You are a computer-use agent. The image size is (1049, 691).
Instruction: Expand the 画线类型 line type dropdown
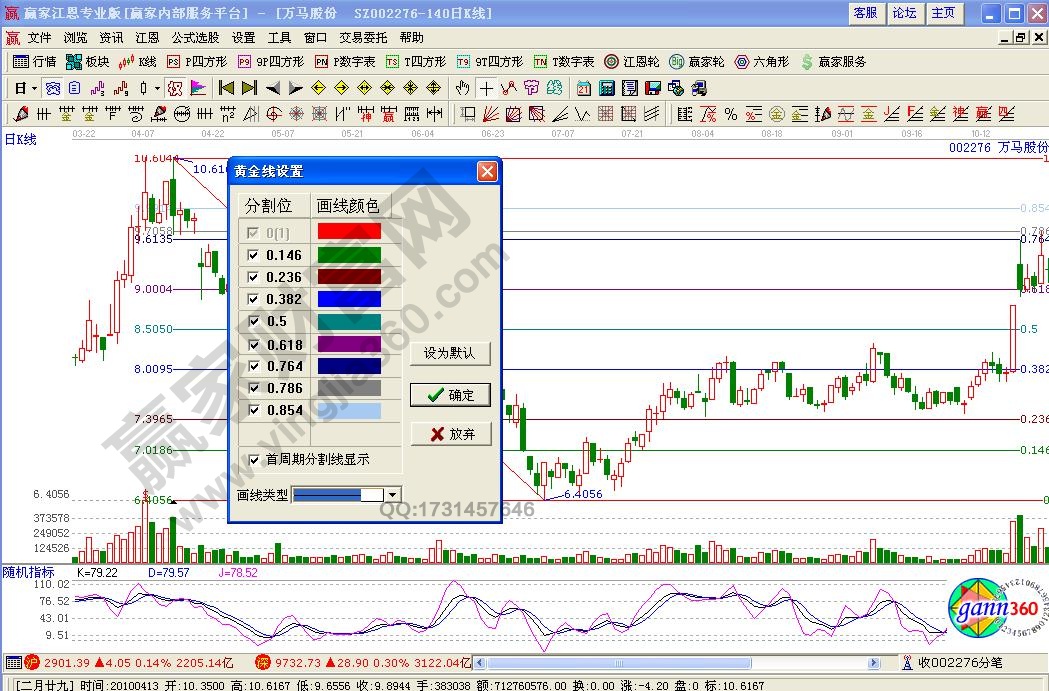tap(392, 495)
